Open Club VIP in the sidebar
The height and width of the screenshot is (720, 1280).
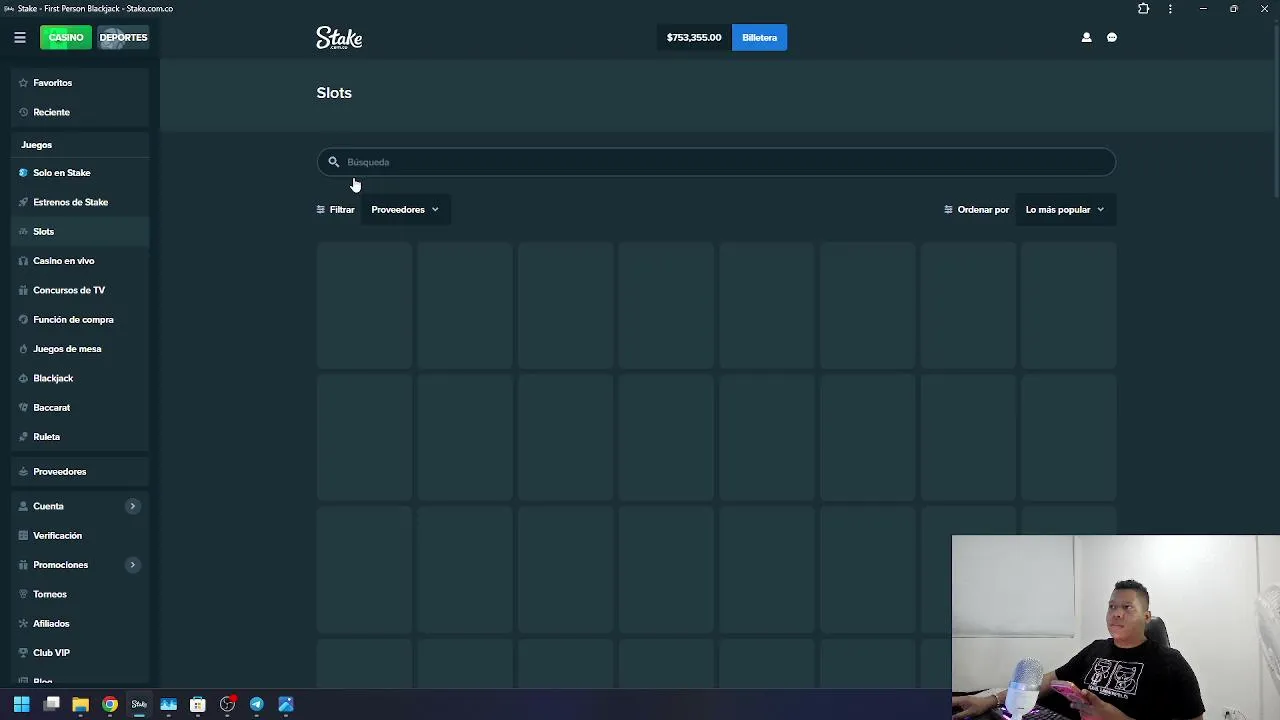[x=80, y=653]
